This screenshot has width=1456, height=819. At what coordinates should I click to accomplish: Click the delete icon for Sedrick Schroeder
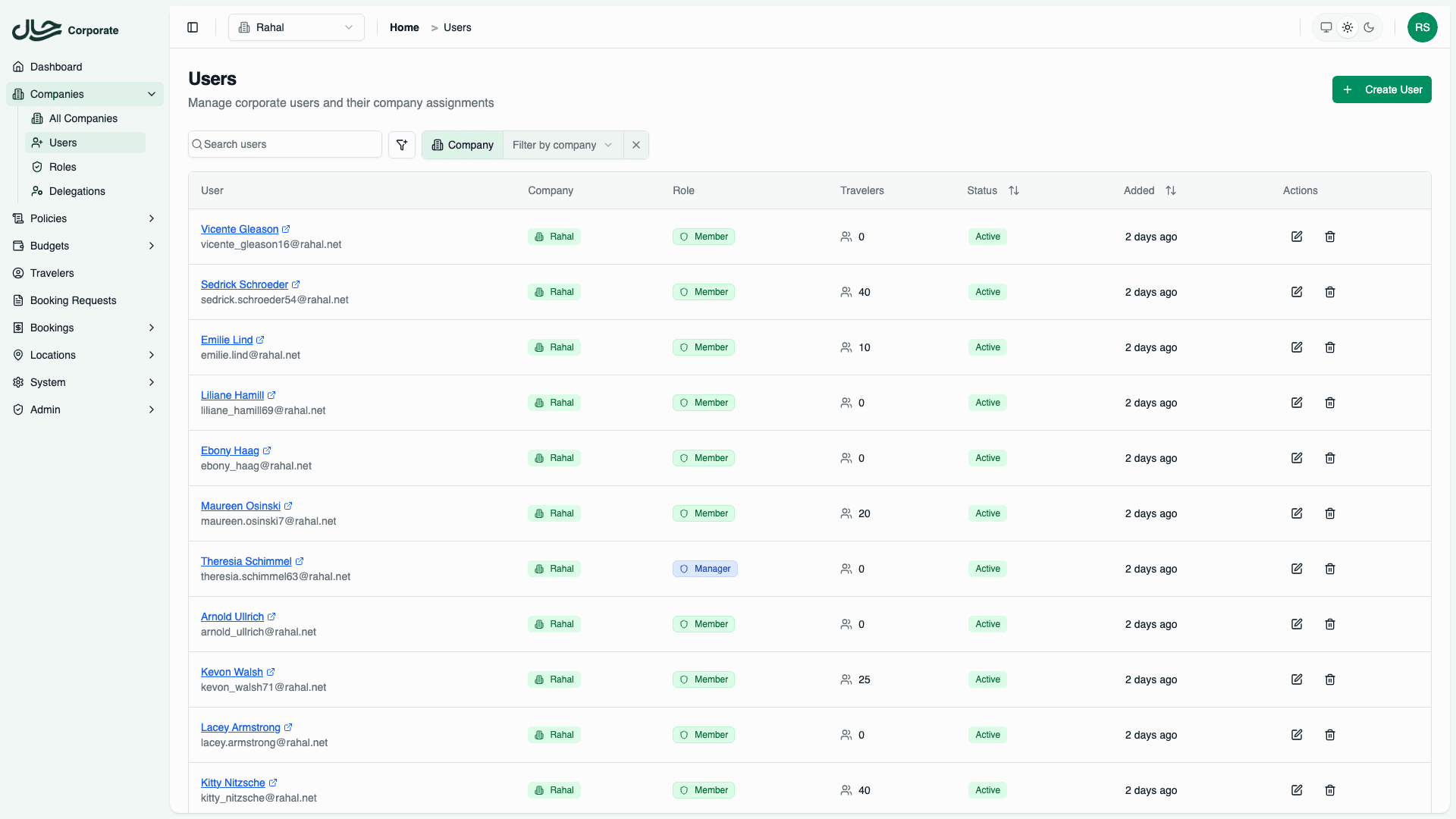(1329, 292)
